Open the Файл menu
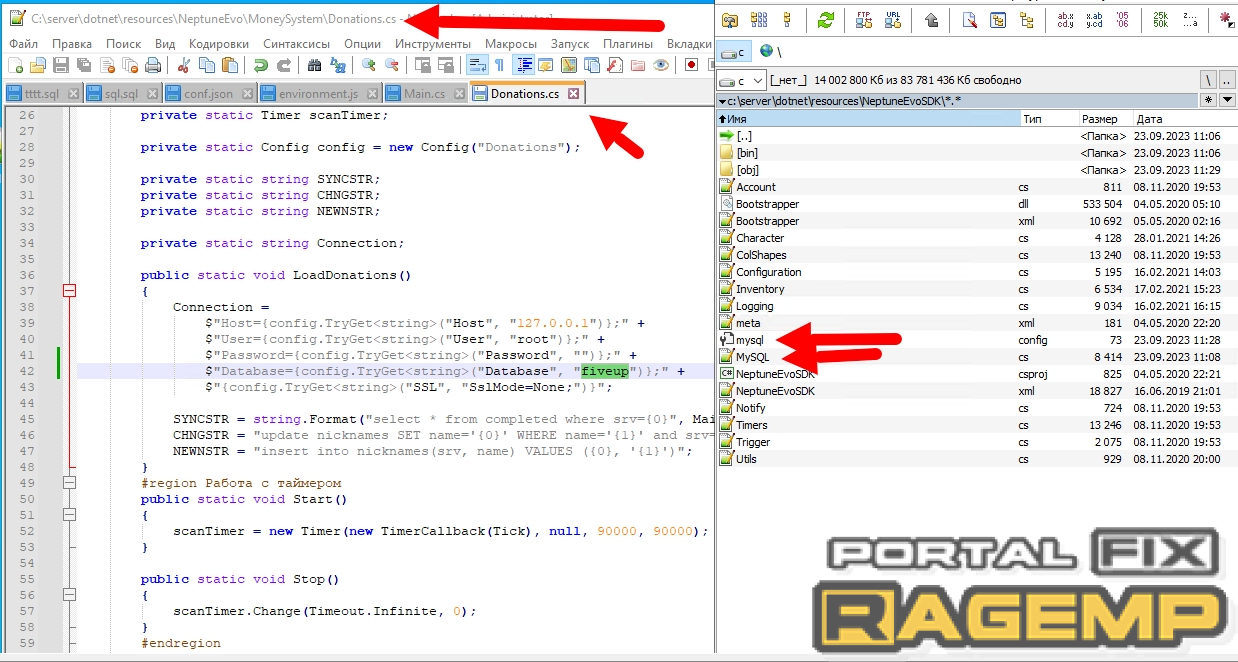Screen dimensions: 1238x662 click(23, 44)
